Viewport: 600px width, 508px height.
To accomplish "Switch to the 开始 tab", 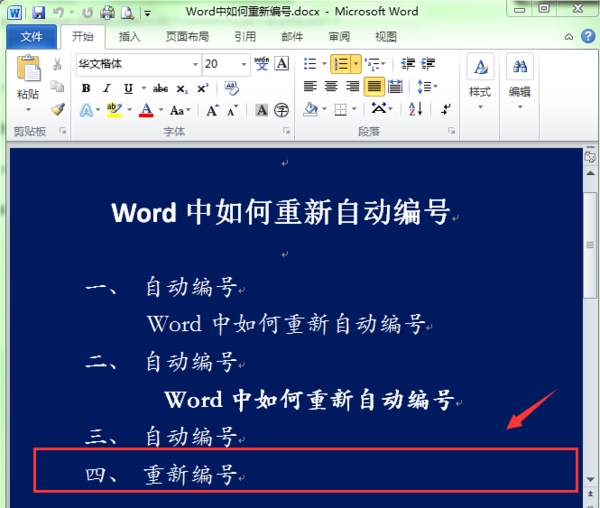I will tap(83, 37).
